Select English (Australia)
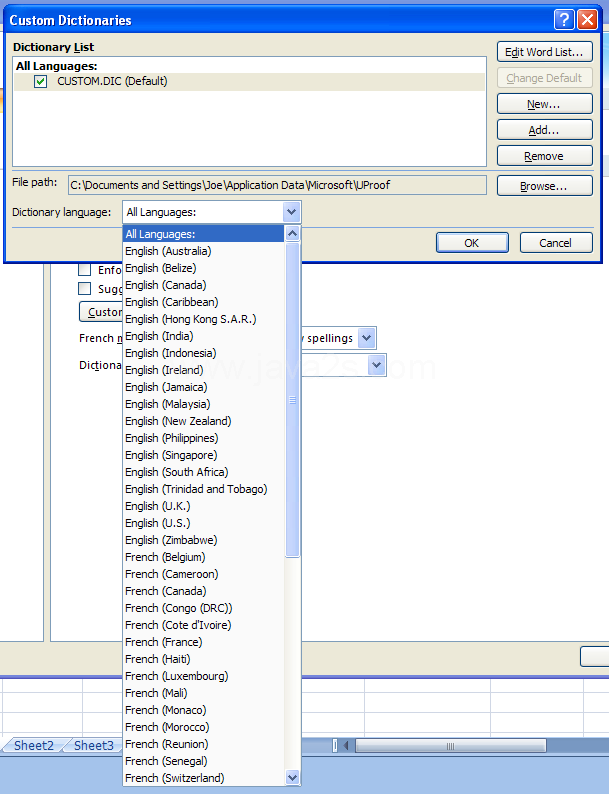 [x=204, y=251]
